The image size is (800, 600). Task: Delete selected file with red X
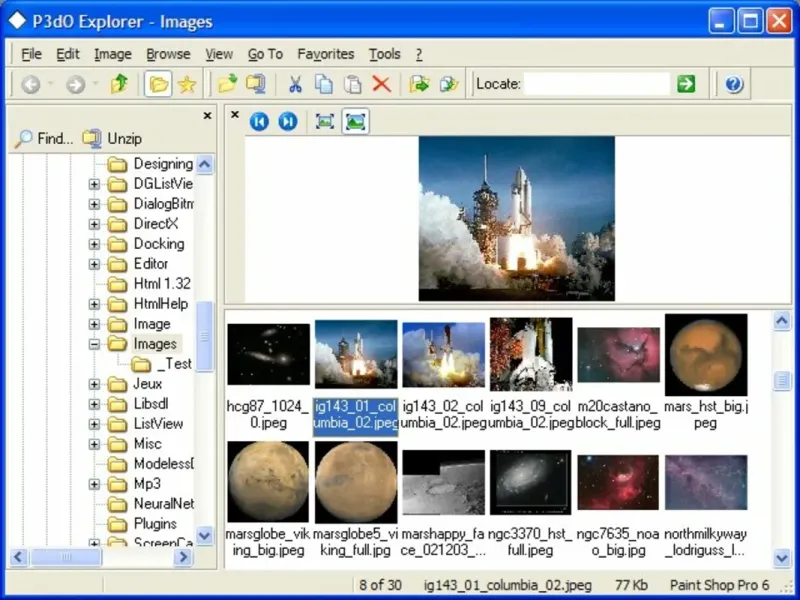click(381, 85)
